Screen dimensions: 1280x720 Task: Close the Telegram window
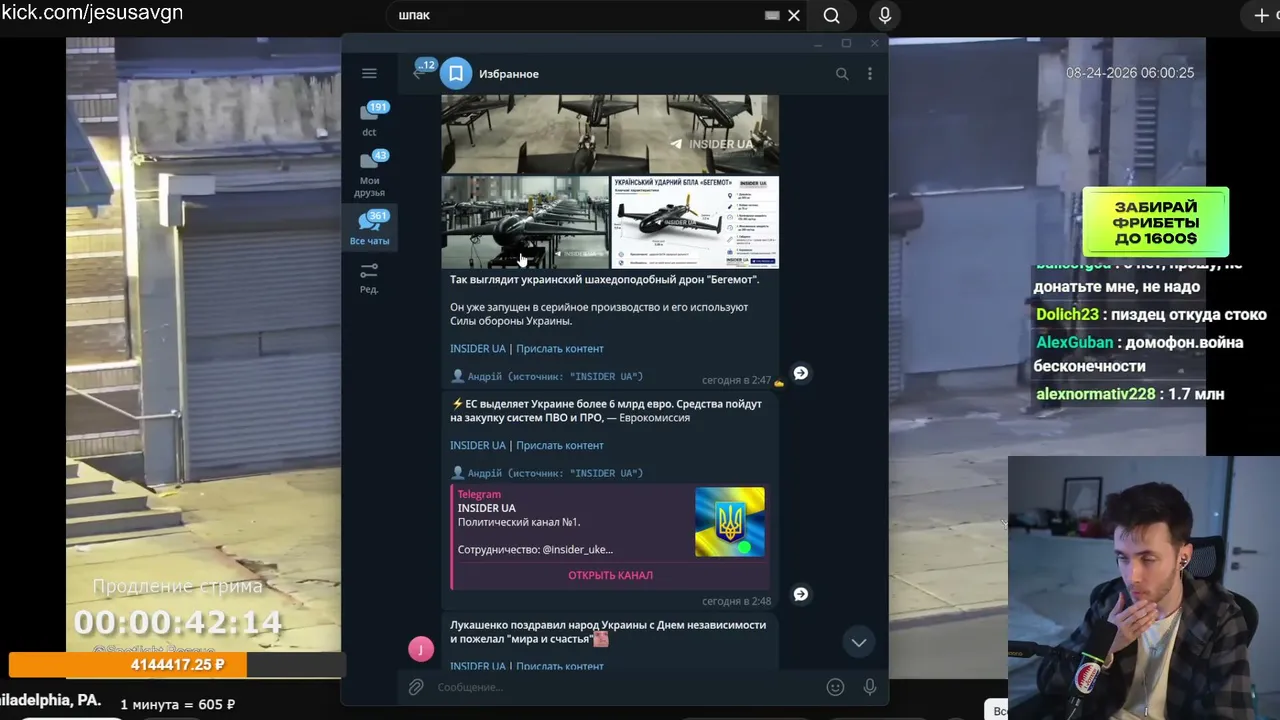[x=874, y=44]
